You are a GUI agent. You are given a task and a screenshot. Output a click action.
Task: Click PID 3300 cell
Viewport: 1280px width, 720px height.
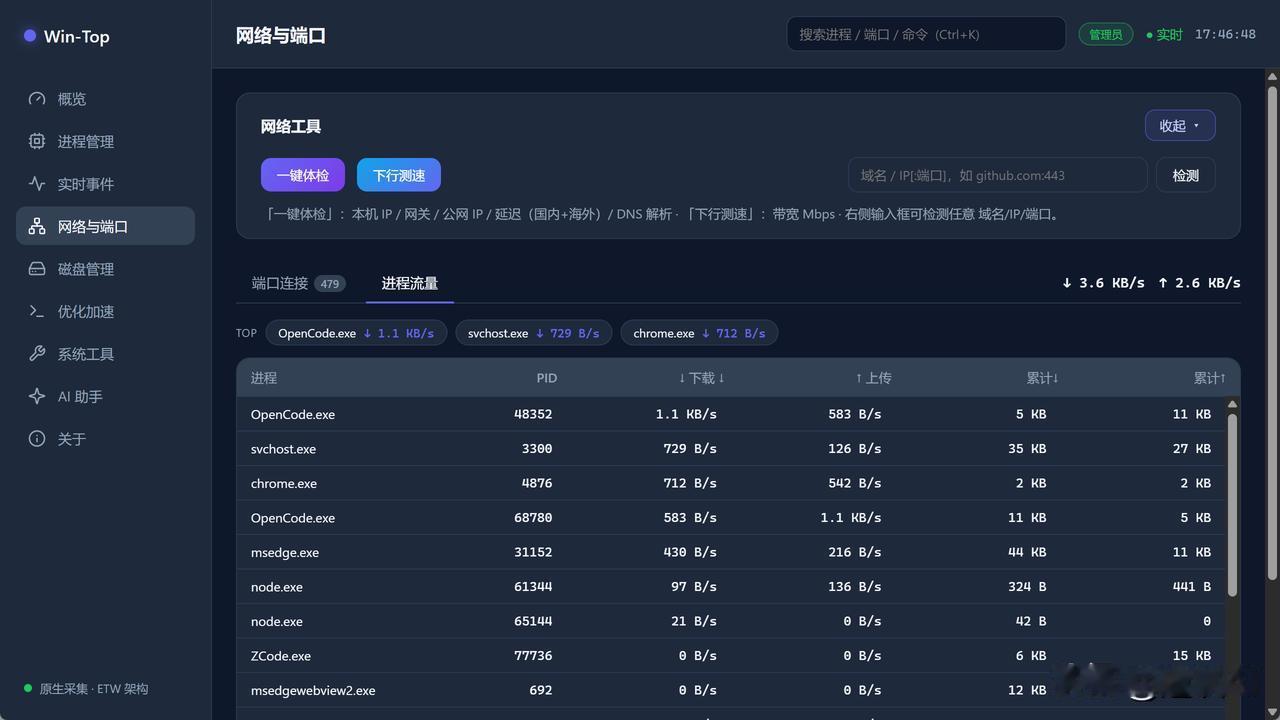(x=537, y=449)
